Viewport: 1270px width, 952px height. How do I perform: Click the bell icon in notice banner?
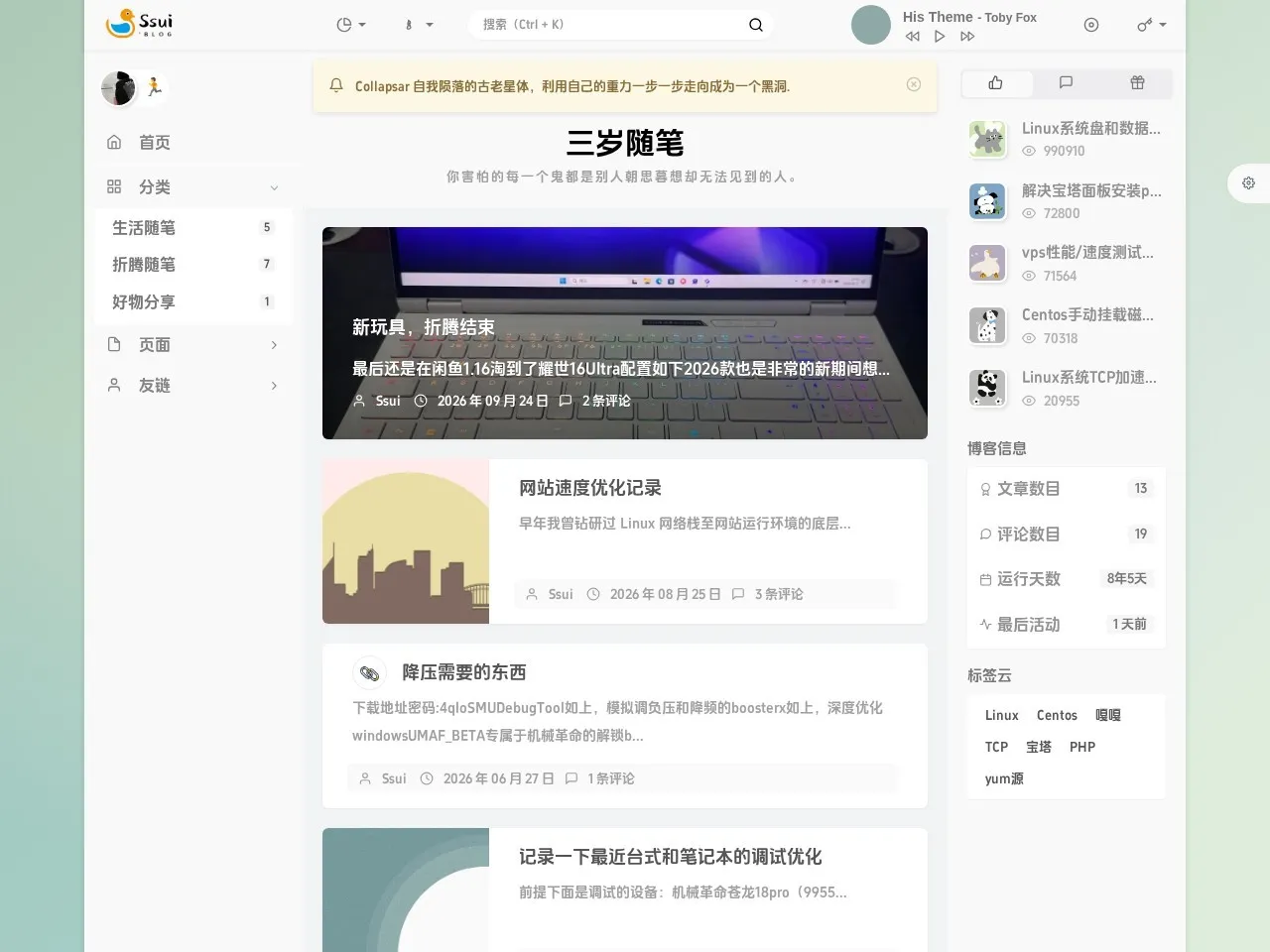(x=336, y=85)
